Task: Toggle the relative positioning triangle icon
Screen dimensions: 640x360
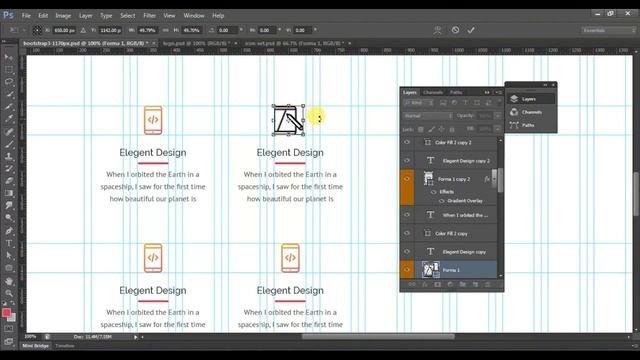Action: coord(83,30)
